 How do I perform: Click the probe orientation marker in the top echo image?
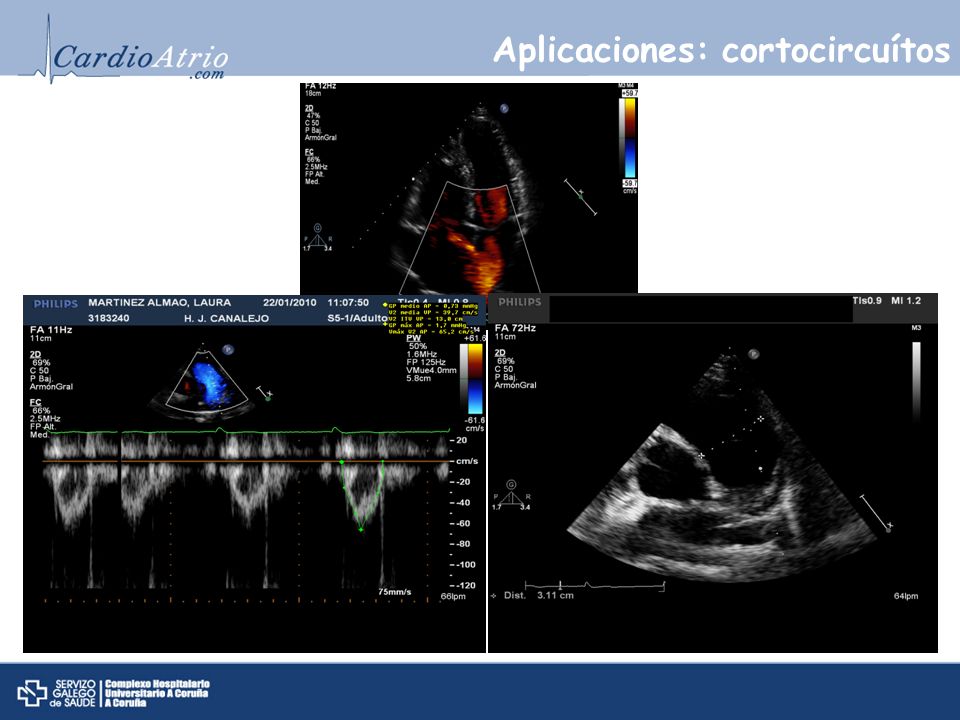[x=504, y=108]
